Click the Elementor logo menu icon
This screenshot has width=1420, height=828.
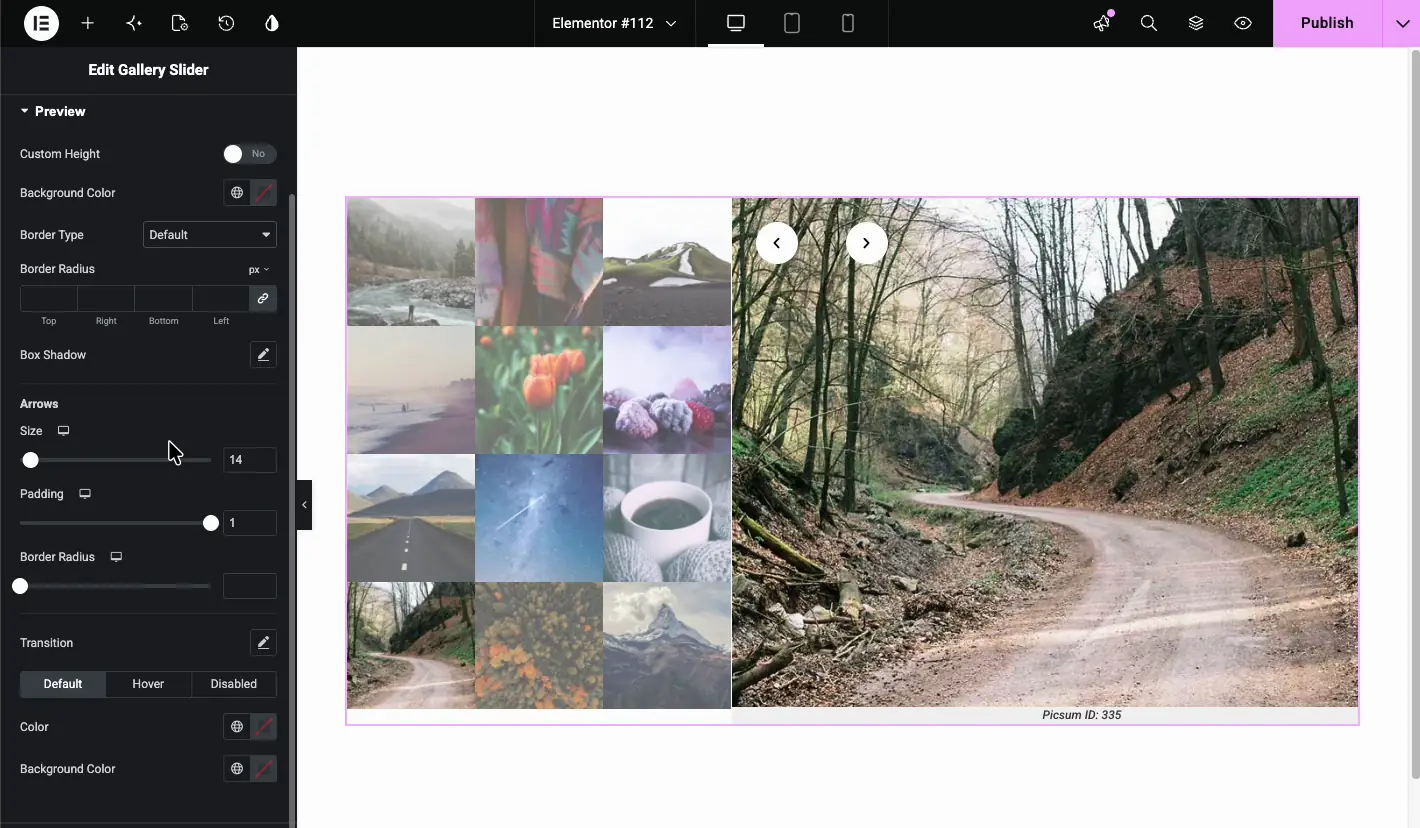pyautogui.click(x=42, y=23)
